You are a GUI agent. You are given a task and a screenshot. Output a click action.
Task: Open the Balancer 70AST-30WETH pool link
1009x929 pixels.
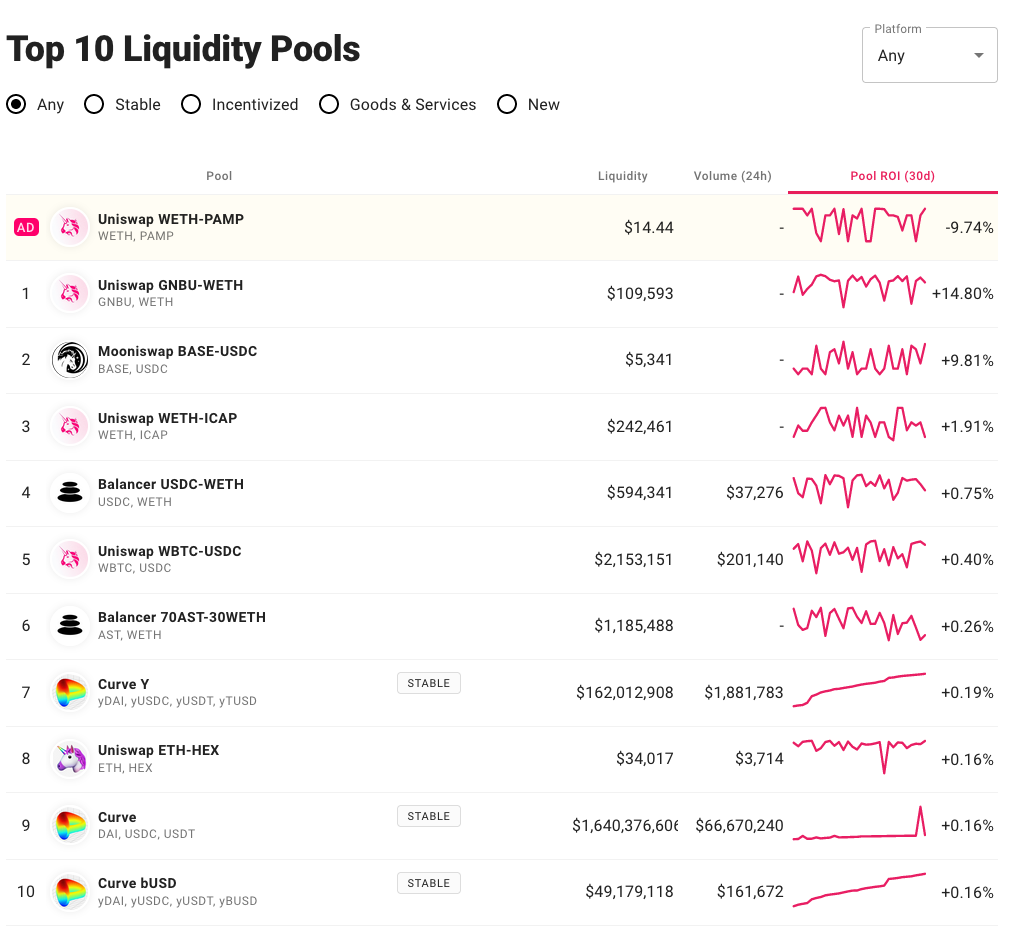coord(181,617)
